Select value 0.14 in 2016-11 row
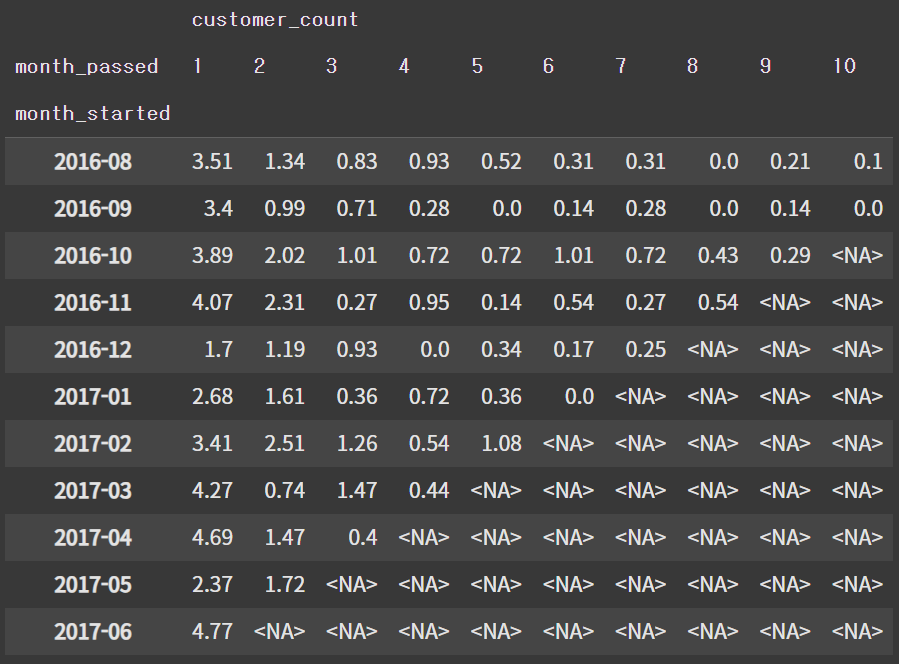This screenshot has height=664, width=899. 501,303
